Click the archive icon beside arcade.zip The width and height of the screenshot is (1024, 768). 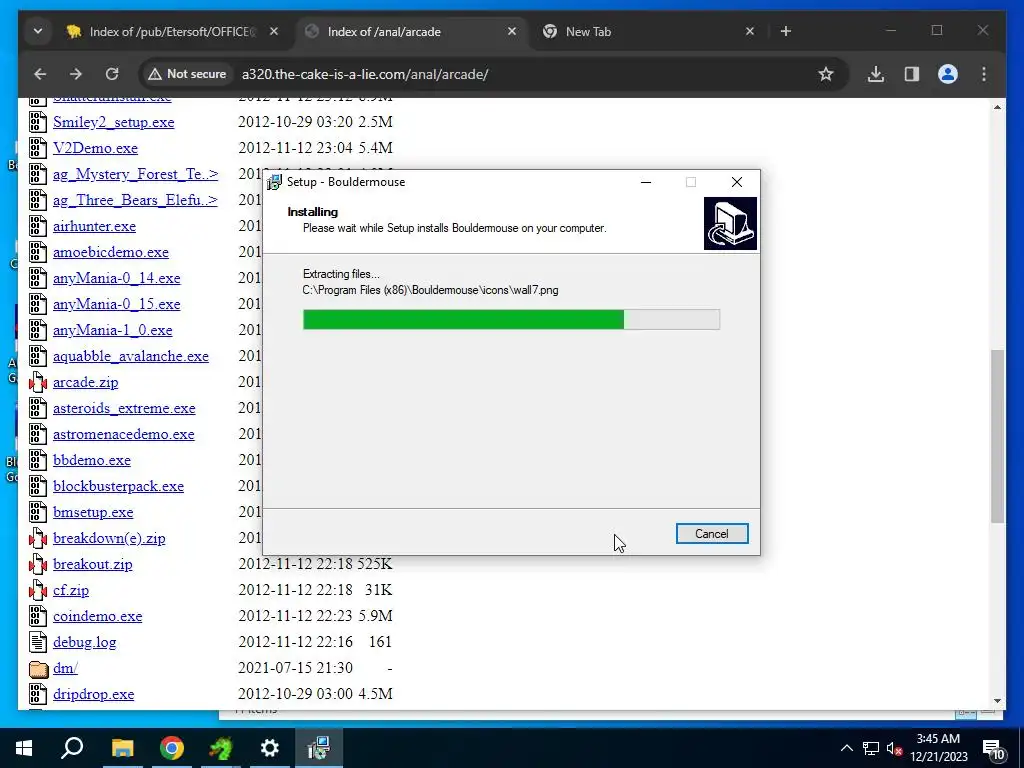pos(39,382)
